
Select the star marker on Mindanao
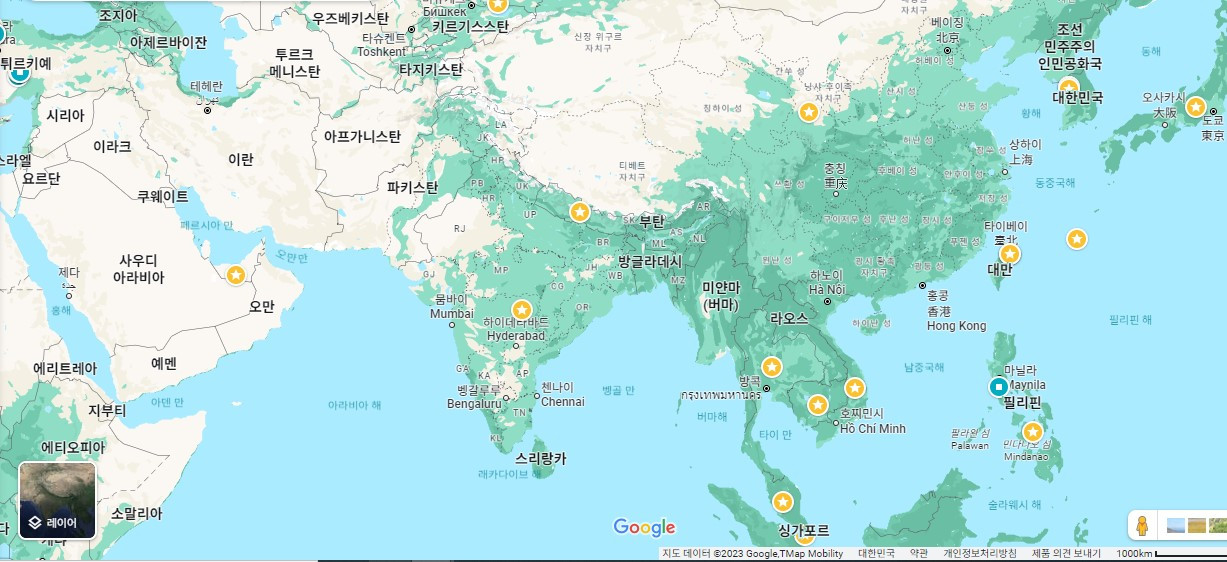pyautogui.click(x=1032, y=432)
